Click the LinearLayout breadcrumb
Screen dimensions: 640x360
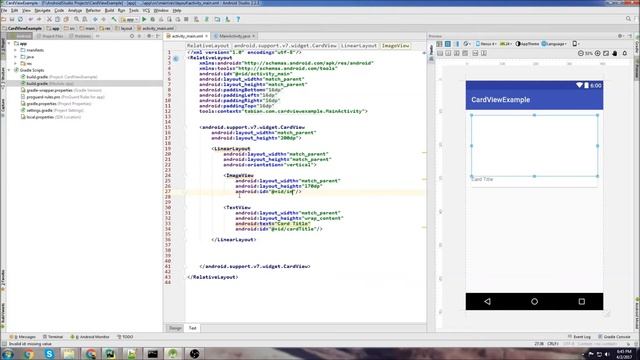(x=359, y=46)
